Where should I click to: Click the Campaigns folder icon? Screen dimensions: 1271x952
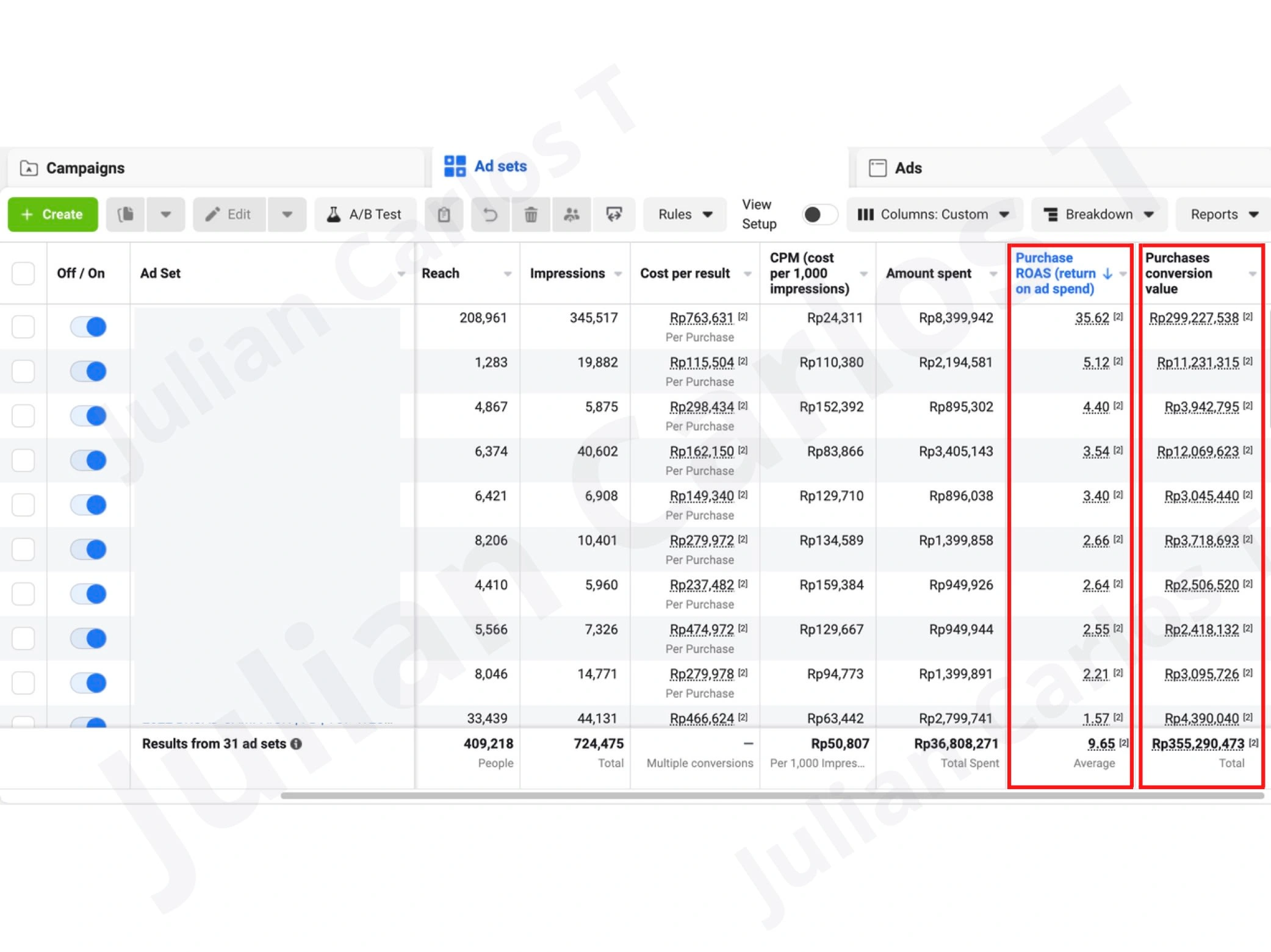pyautogui.click(x=29, y=168)
